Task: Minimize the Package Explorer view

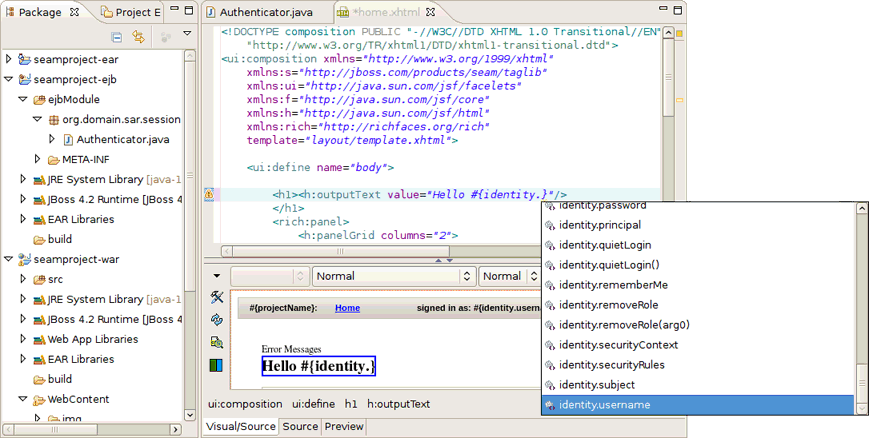Action: (x=174, y=9)
